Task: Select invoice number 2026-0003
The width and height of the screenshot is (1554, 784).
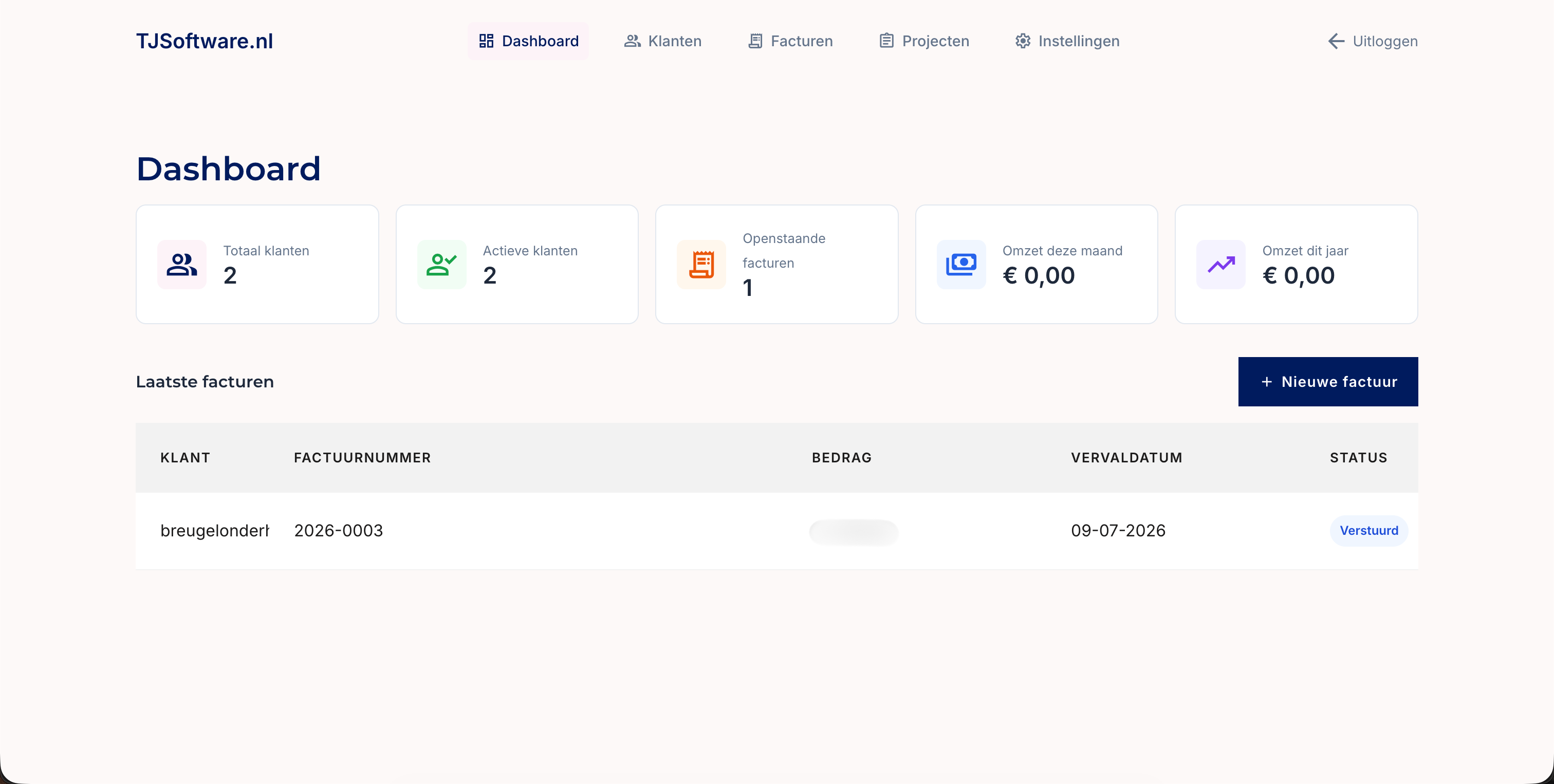Action: pyautogui.click(x=339, y=531)
